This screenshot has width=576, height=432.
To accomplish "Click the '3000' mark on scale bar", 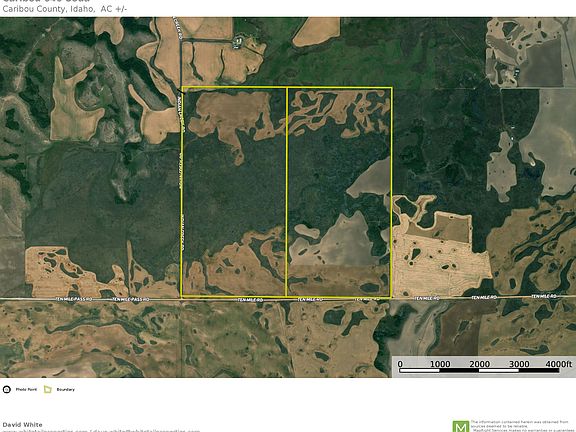I will [x=519, y=364].
